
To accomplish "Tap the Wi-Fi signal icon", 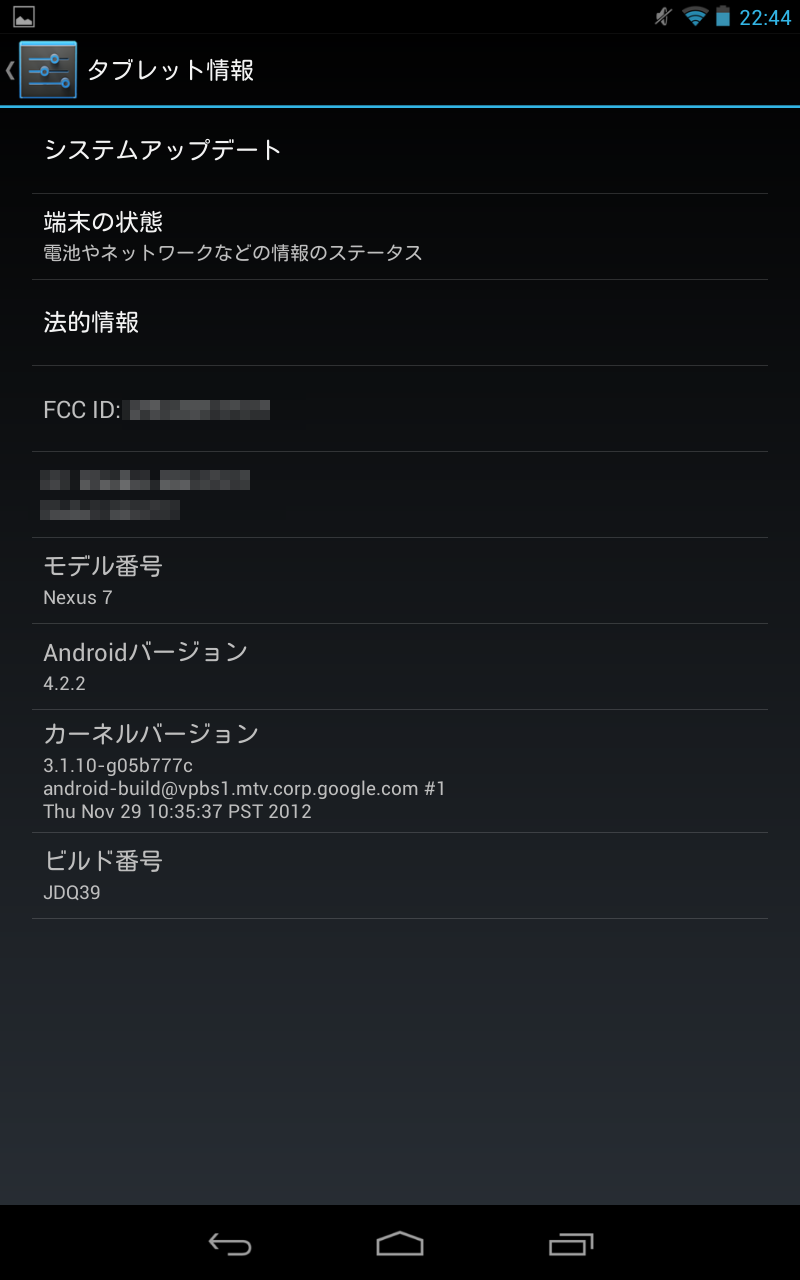I will tap(695, 17).
